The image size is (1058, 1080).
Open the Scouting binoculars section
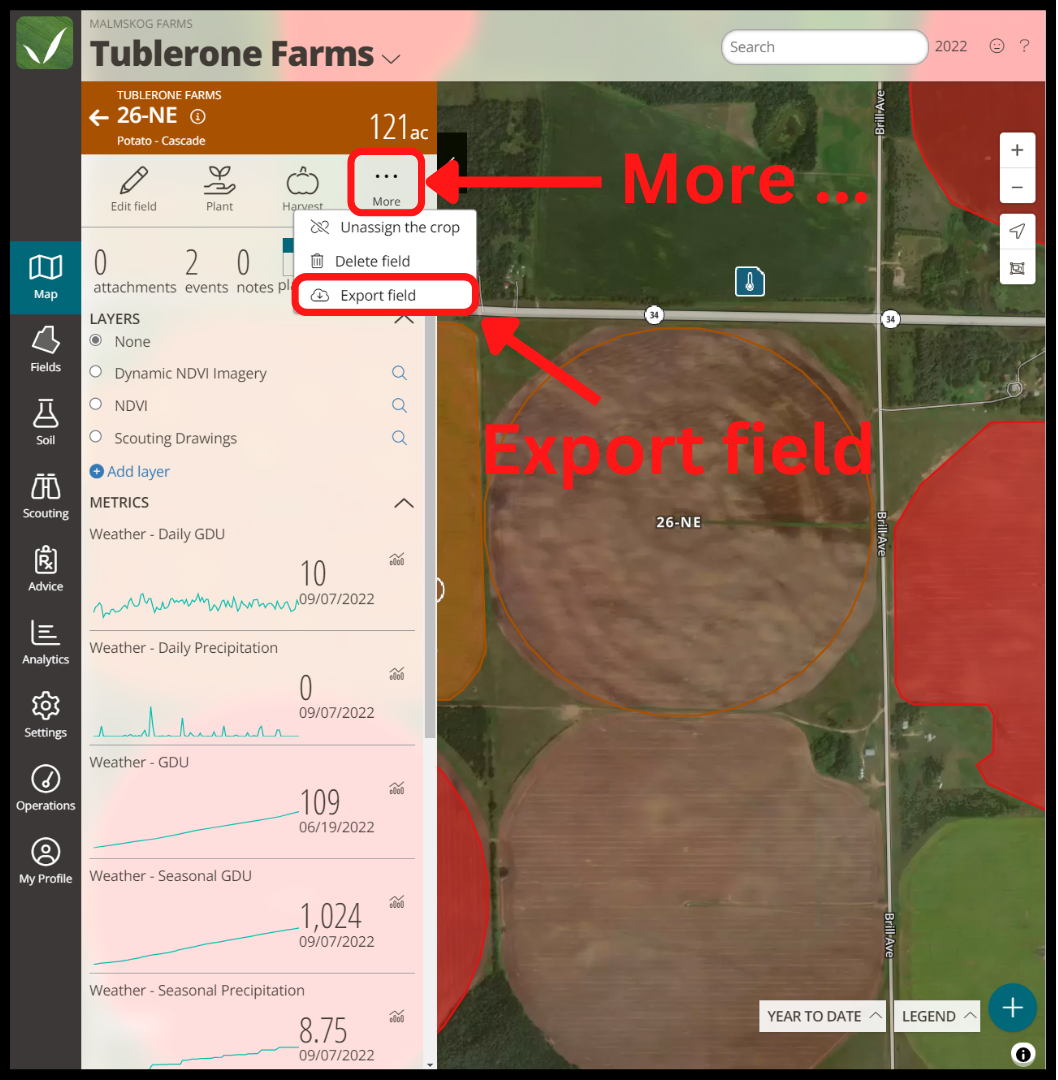45,496
